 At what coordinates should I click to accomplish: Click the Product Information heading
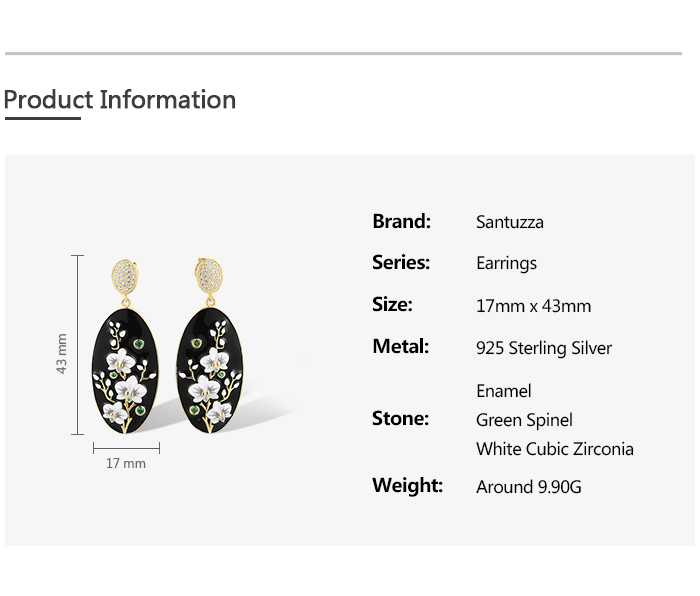coord(120,100)
